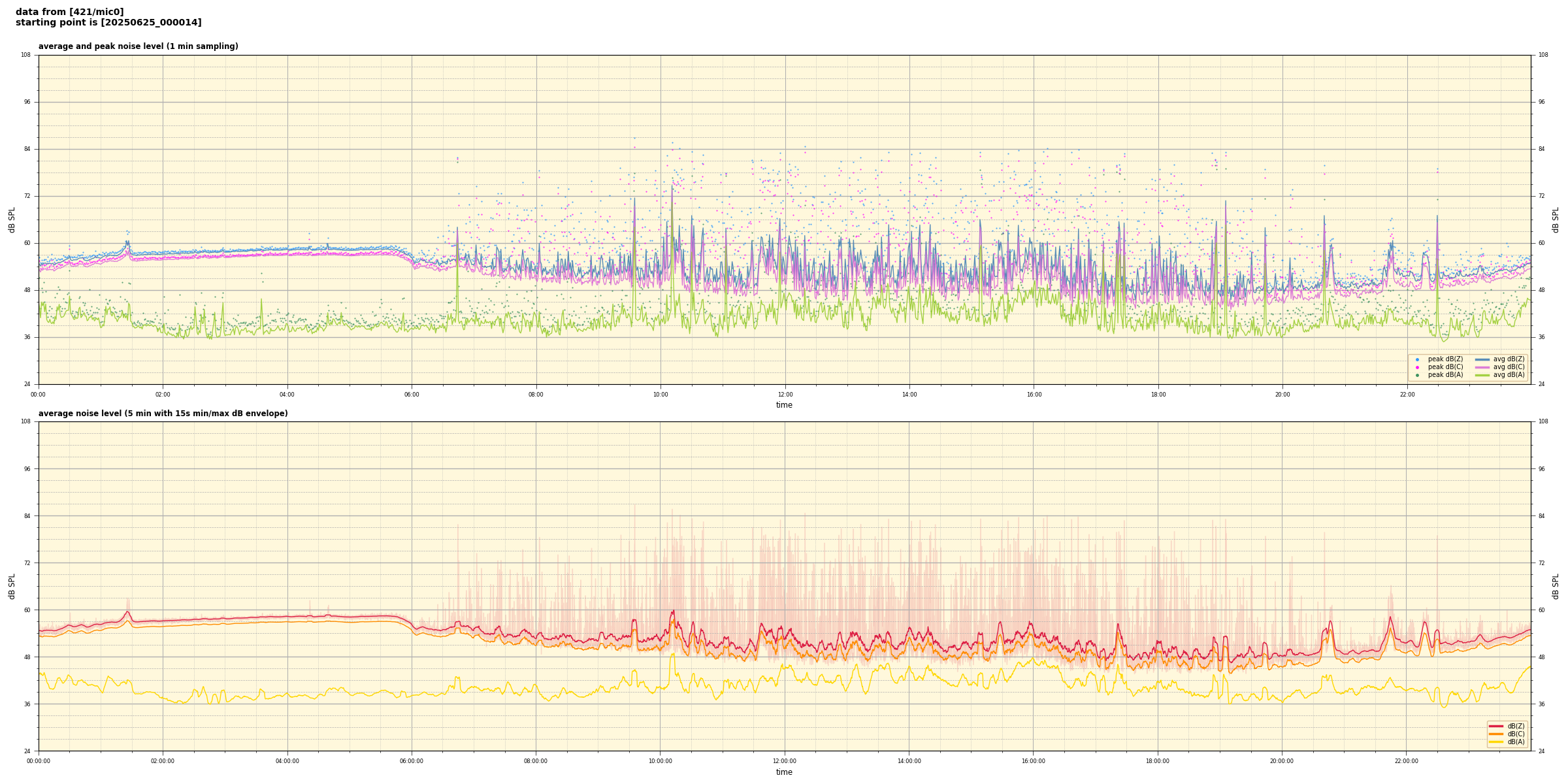Image resolution: width=1568 pixels, height=784 pixels.
Task: Click the starting point timestamp text
Action: pyautogui.click(x=108, y=23)
